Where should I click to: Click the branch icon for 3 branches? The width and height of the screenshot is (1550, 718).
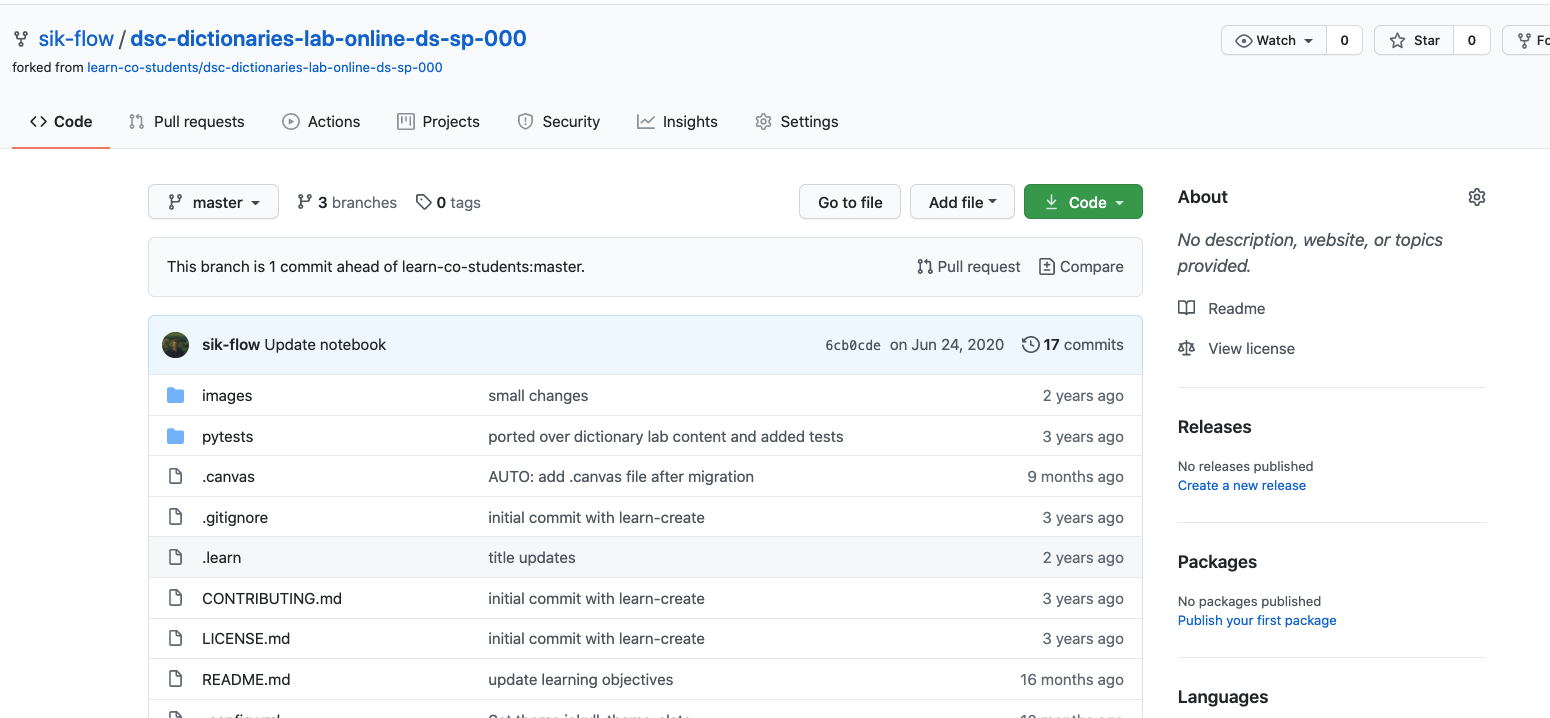click(305, 202)
